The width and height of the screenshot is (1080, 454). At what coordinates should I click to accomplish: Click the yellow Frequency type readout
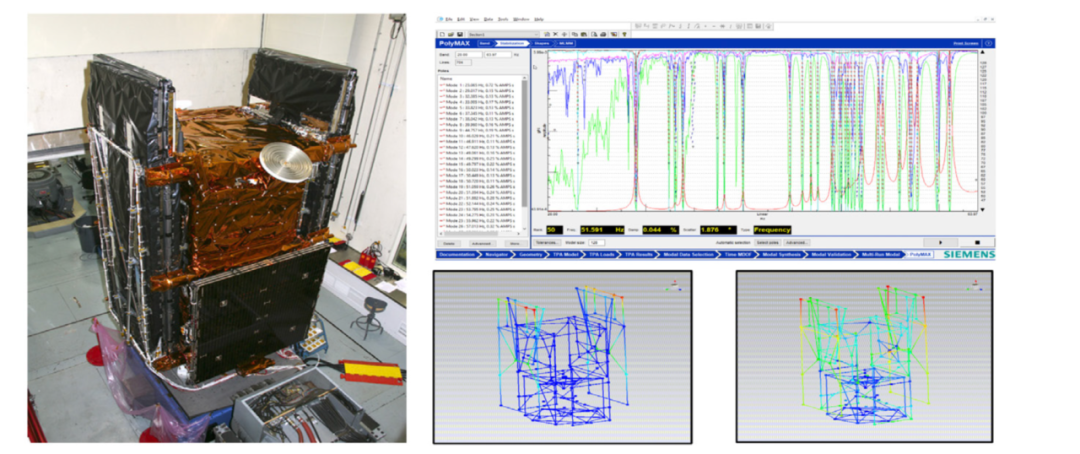point(773,230)
